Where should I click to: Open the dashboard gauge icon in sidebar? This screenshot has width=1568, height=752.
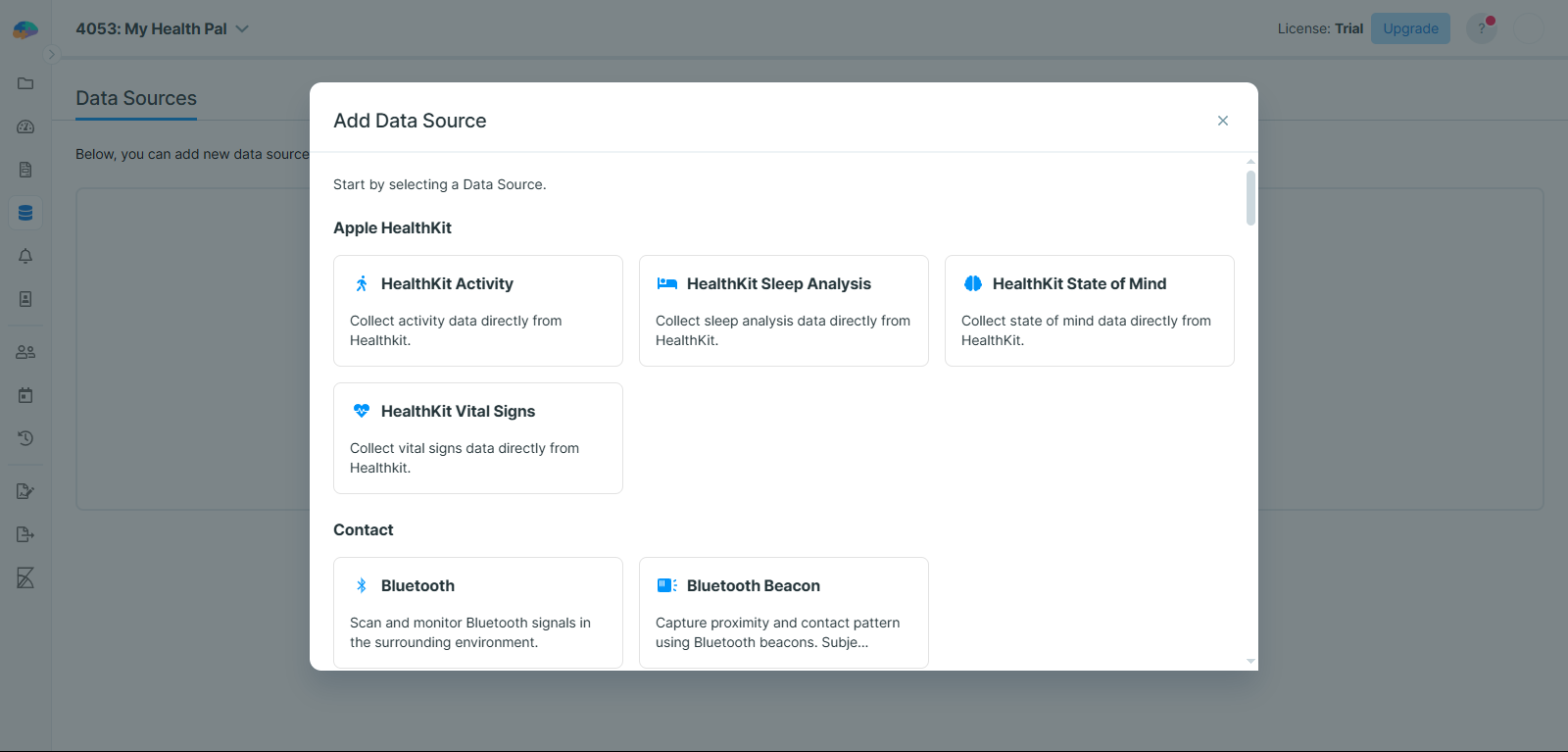tap(25, 126)
